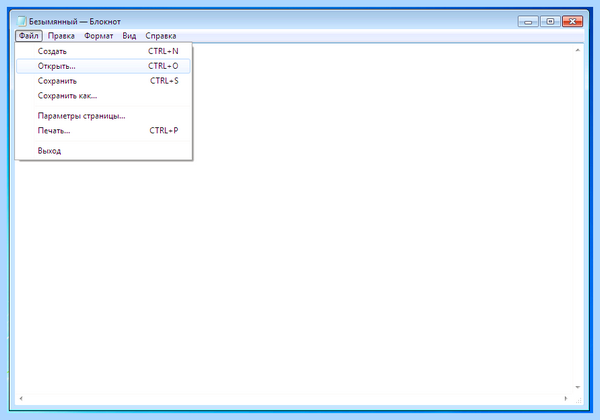
Task: Click the vertical scrollbar down arrow
Action: coord(578,387)
